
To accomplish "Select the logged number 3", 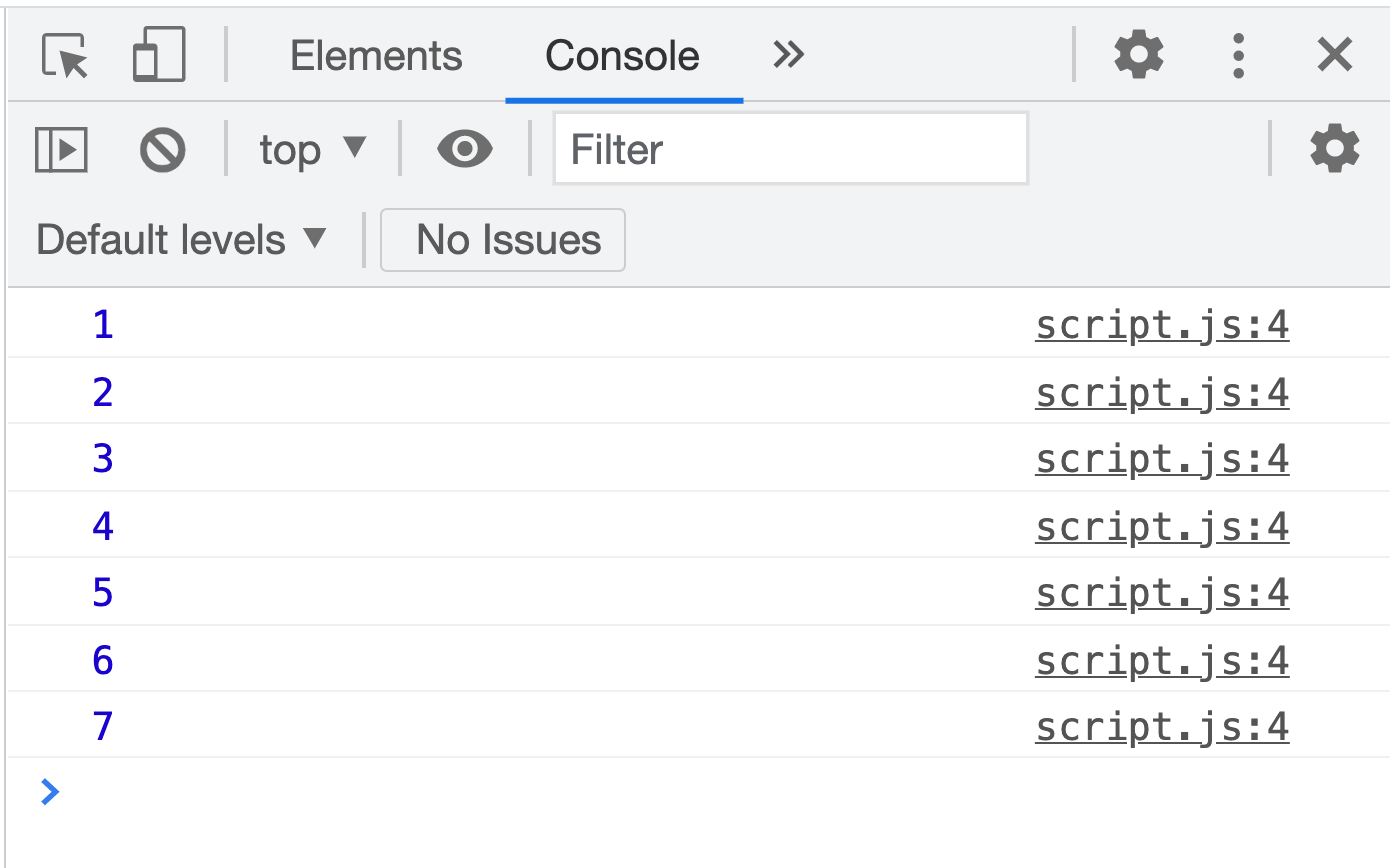I will [103, 458].
